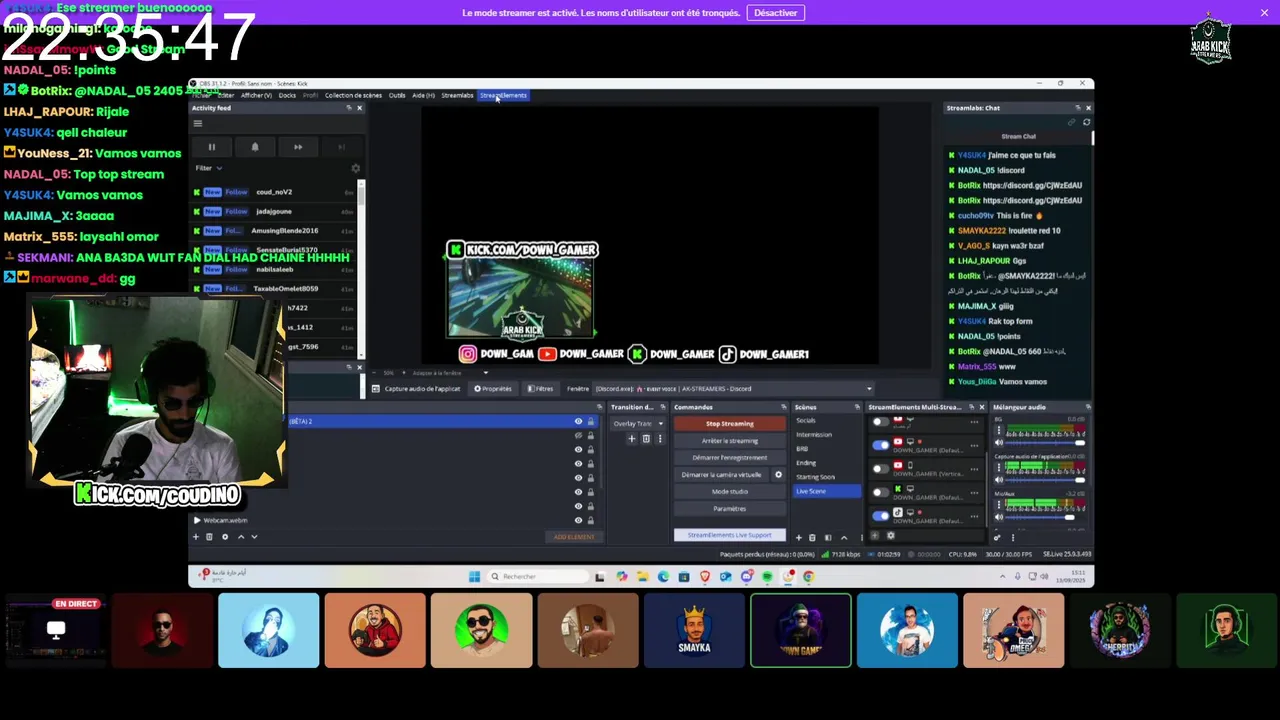Click the Windows taskbar search box Rechercher
1280x720 pixels.
tap(540, 576)
